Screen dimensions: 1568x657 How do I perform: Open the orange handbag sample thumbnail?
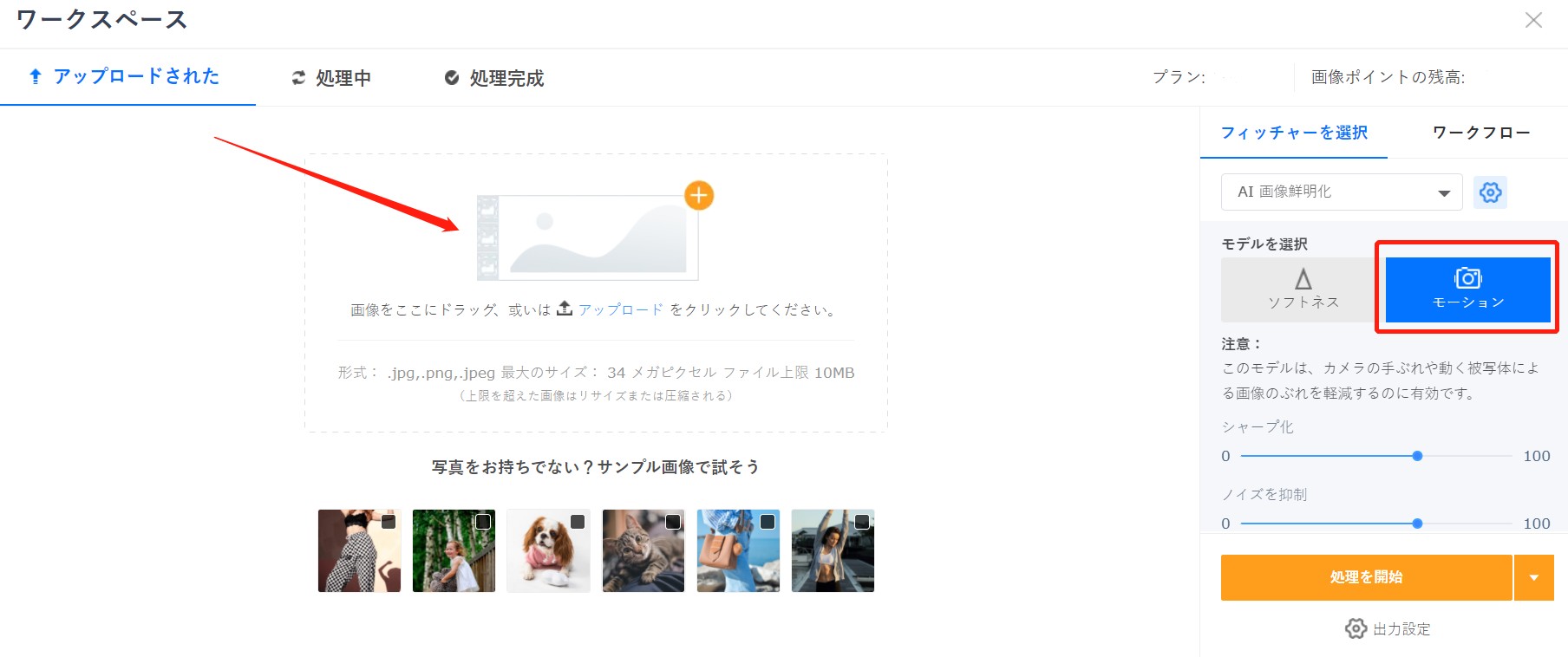738,551
